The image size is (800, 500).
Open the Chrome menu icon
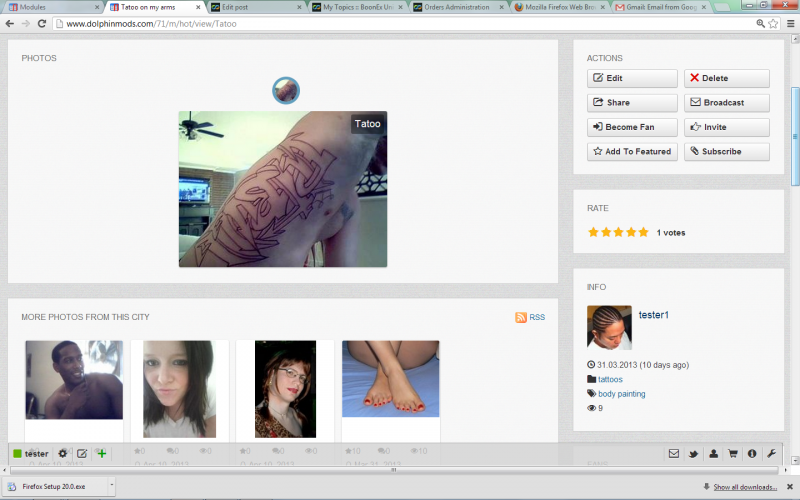pos(790,23)
